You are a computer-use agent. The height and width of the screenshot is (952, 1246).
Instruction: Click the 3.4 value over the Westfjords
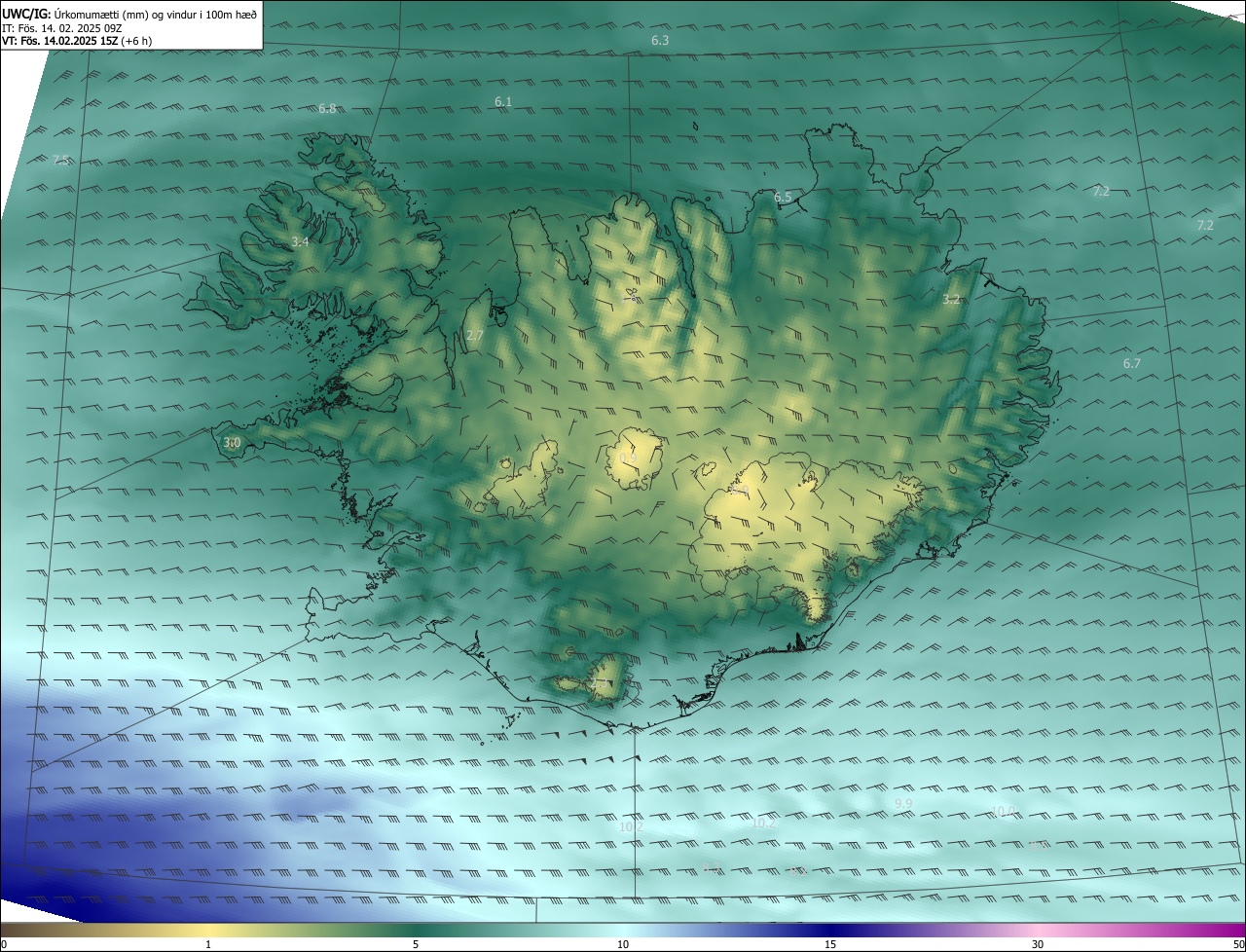300,241
